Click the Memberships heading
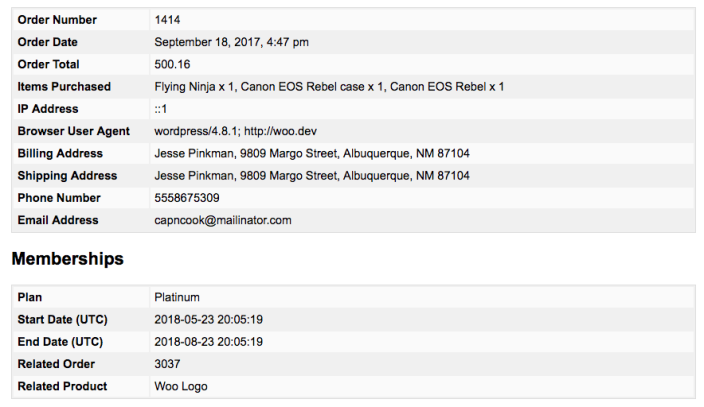704x407 pixels. 68,259
